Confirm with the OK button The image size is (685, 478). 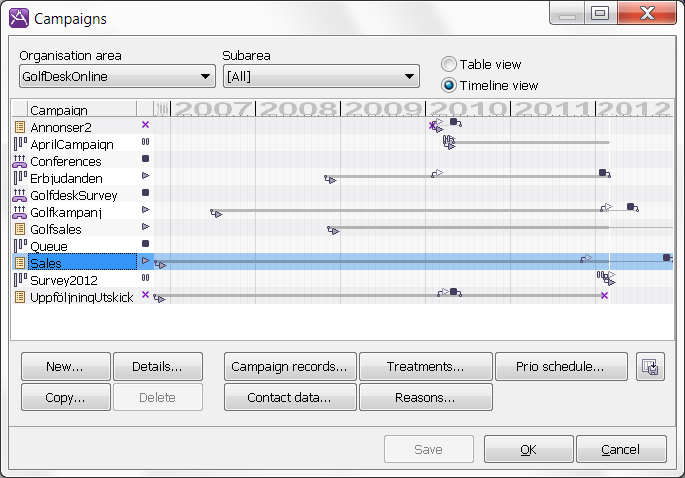click(529, 449)
